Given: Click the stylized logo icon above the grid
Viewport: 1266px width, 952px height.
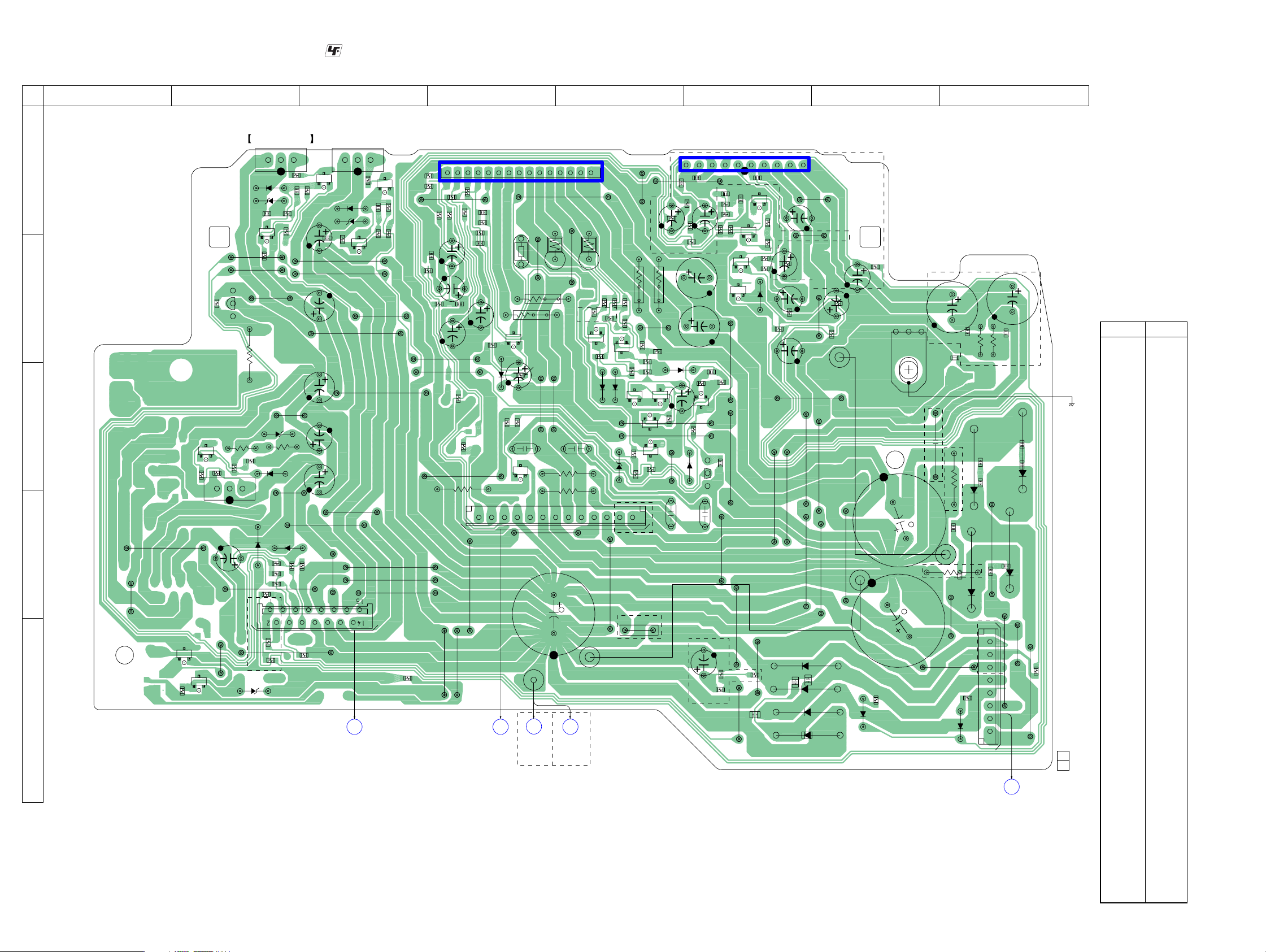Looking at the screenshot, I should pos(333,51).
